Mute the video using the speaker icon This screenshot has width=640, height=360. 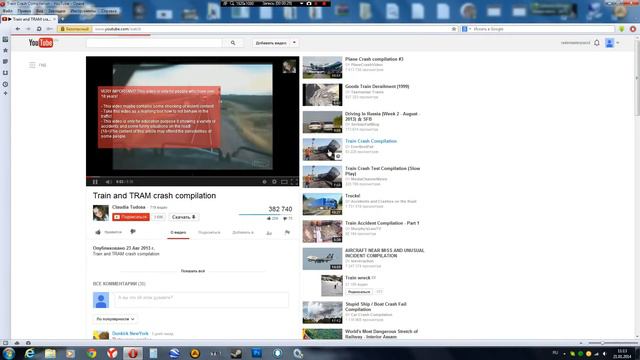[x=108, y=182]
